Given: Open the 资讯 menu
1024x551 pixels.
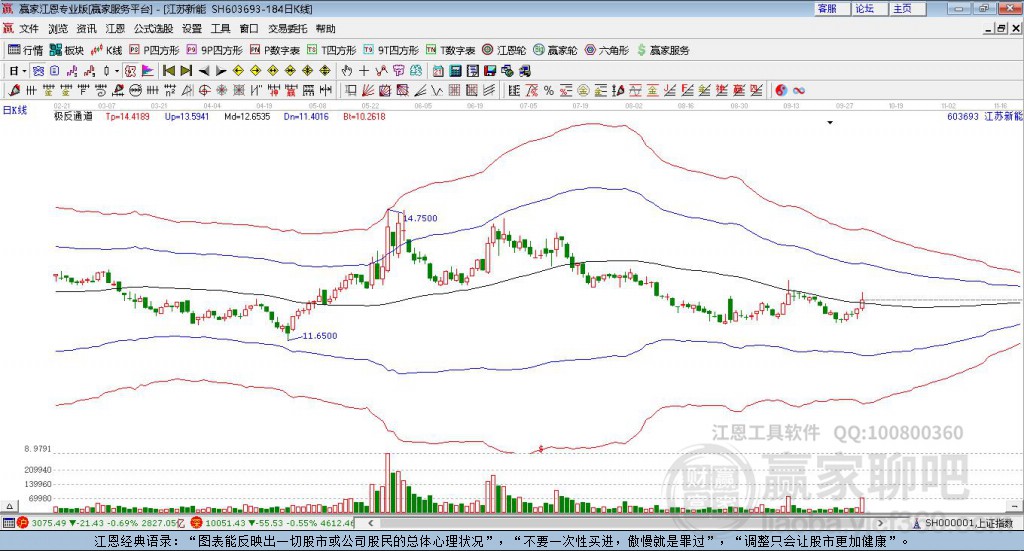Looking at the screenshot, I should 86,29.
